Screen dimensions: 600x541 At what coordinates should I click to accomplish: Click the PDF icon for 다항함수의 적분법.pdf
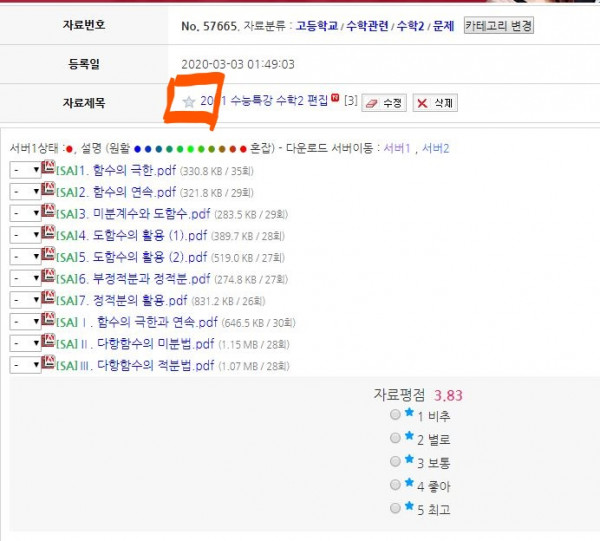coord(49,364)
